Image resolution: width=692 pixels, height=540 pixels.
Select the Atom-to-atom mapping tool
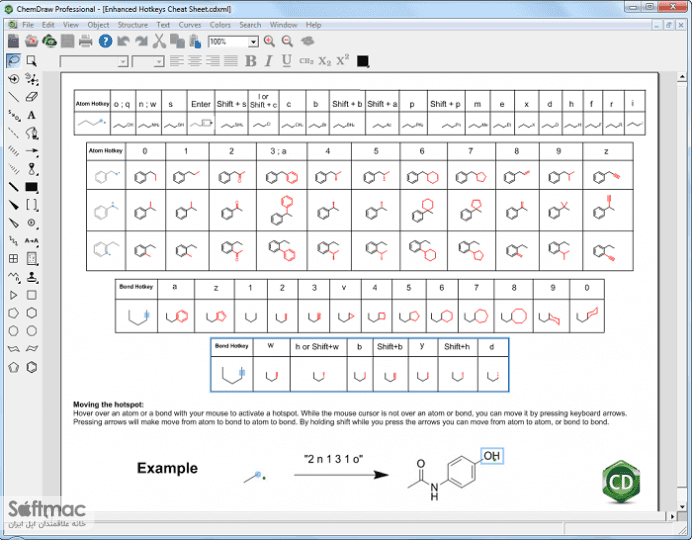click(x=31, y=241)
